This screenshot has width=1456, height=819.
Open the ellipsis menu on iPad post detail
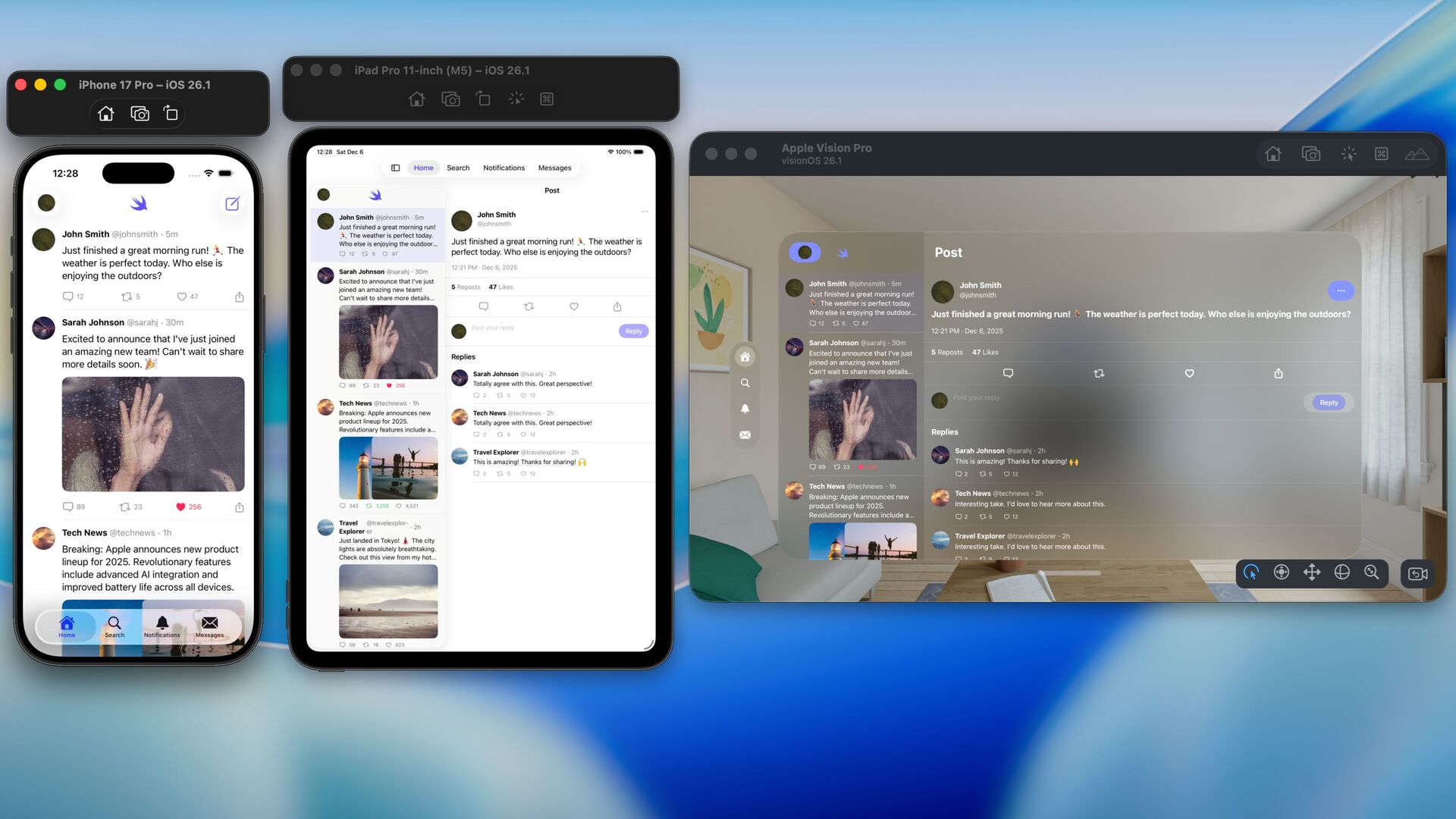coord(645,212)
